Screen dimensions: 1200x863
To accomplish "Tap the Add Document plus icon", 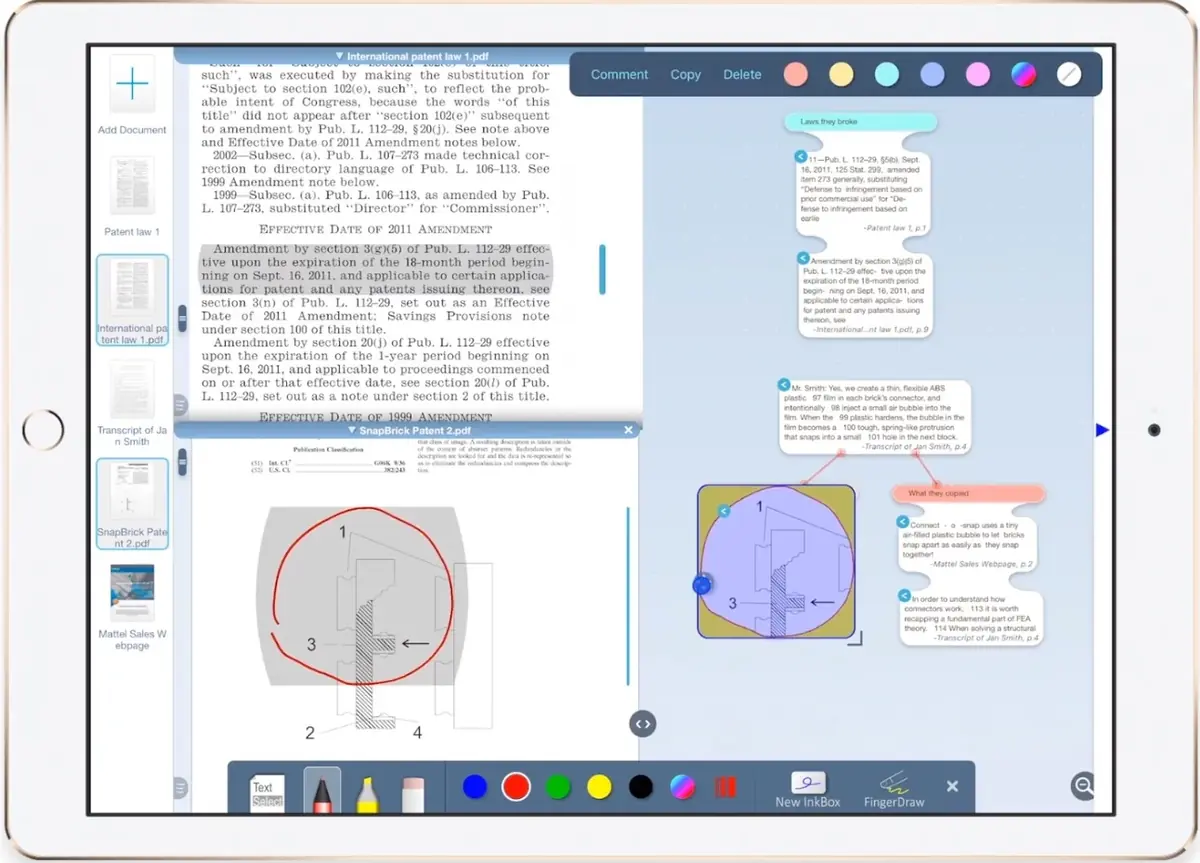I will (132, 84).
